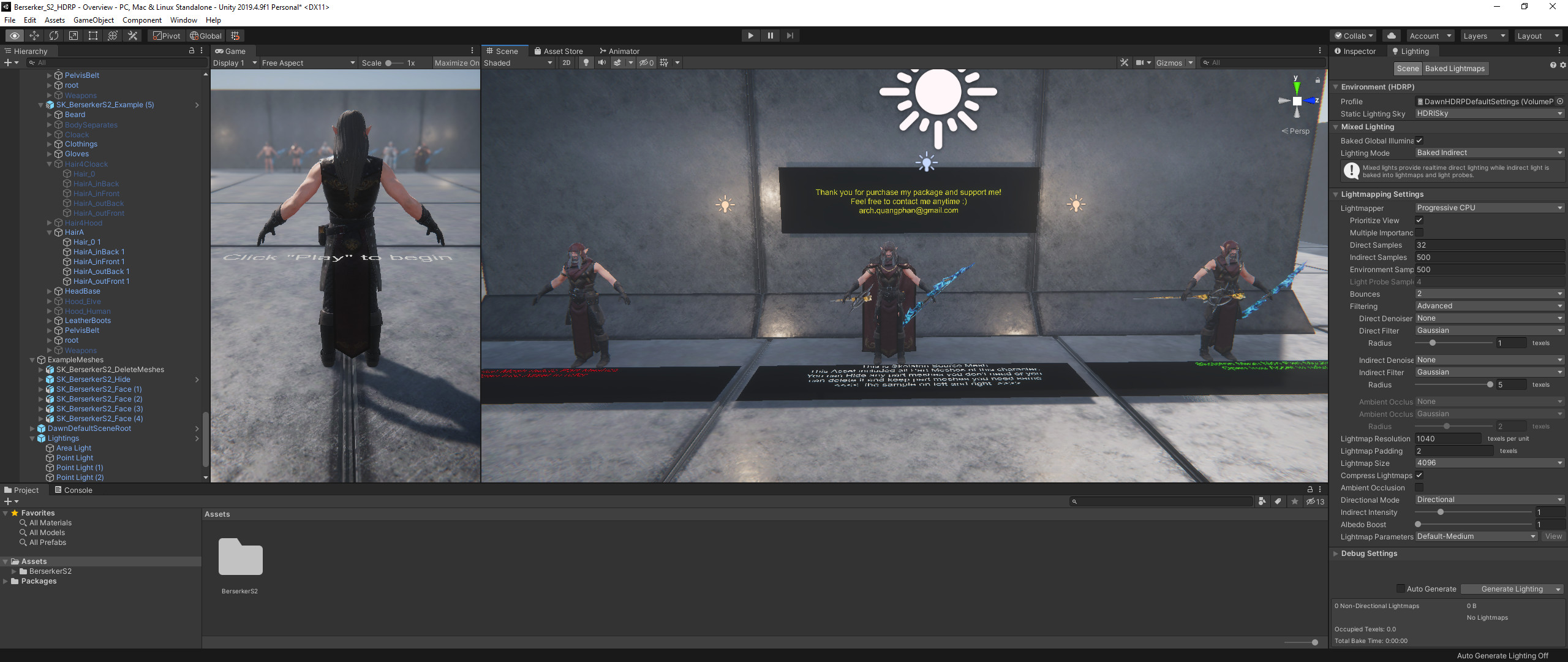Switch to the Asset Store tab
This screenshot has height=662, width=1568.
(558, 51)
